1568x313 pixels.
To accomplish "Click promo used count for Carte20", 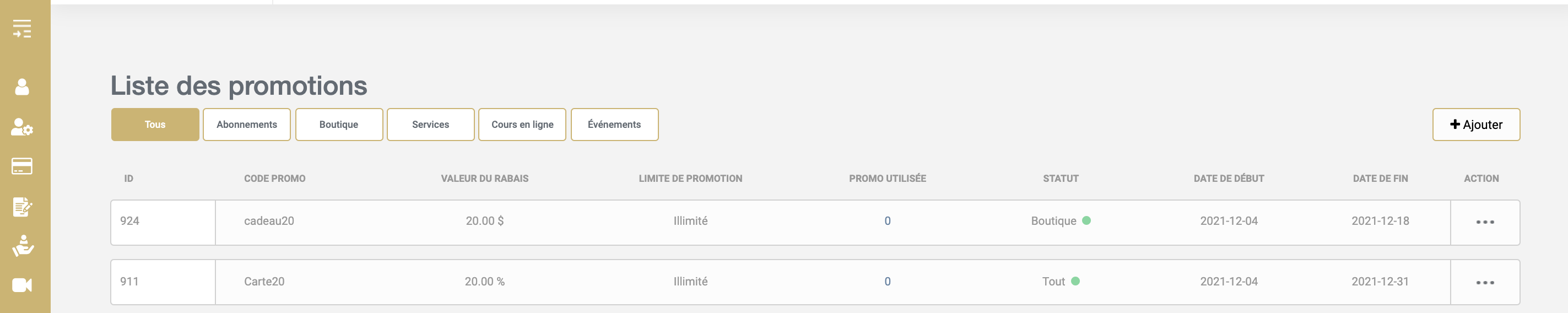I will coord(888,282).
